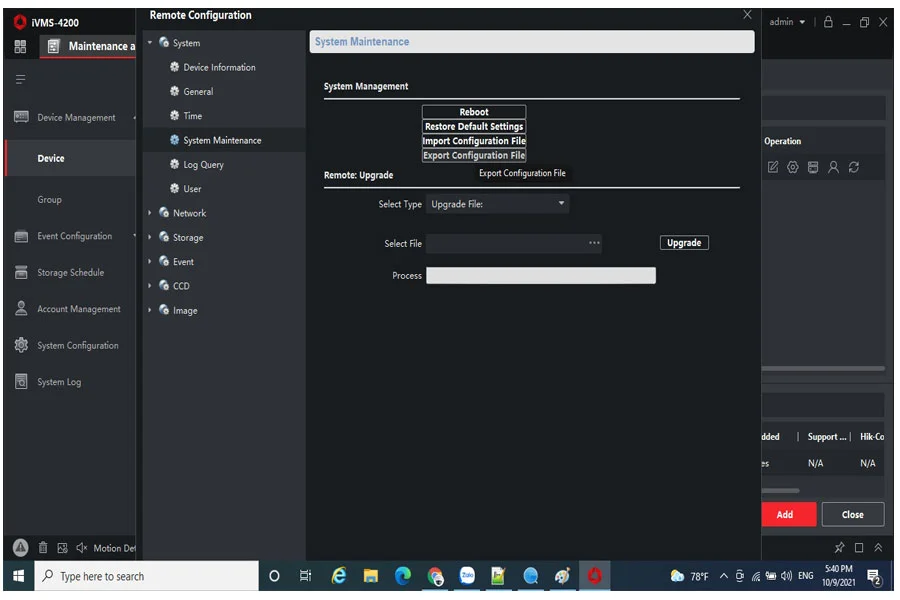
Task: Expand the CCD tree node
Action: [150, 286]
